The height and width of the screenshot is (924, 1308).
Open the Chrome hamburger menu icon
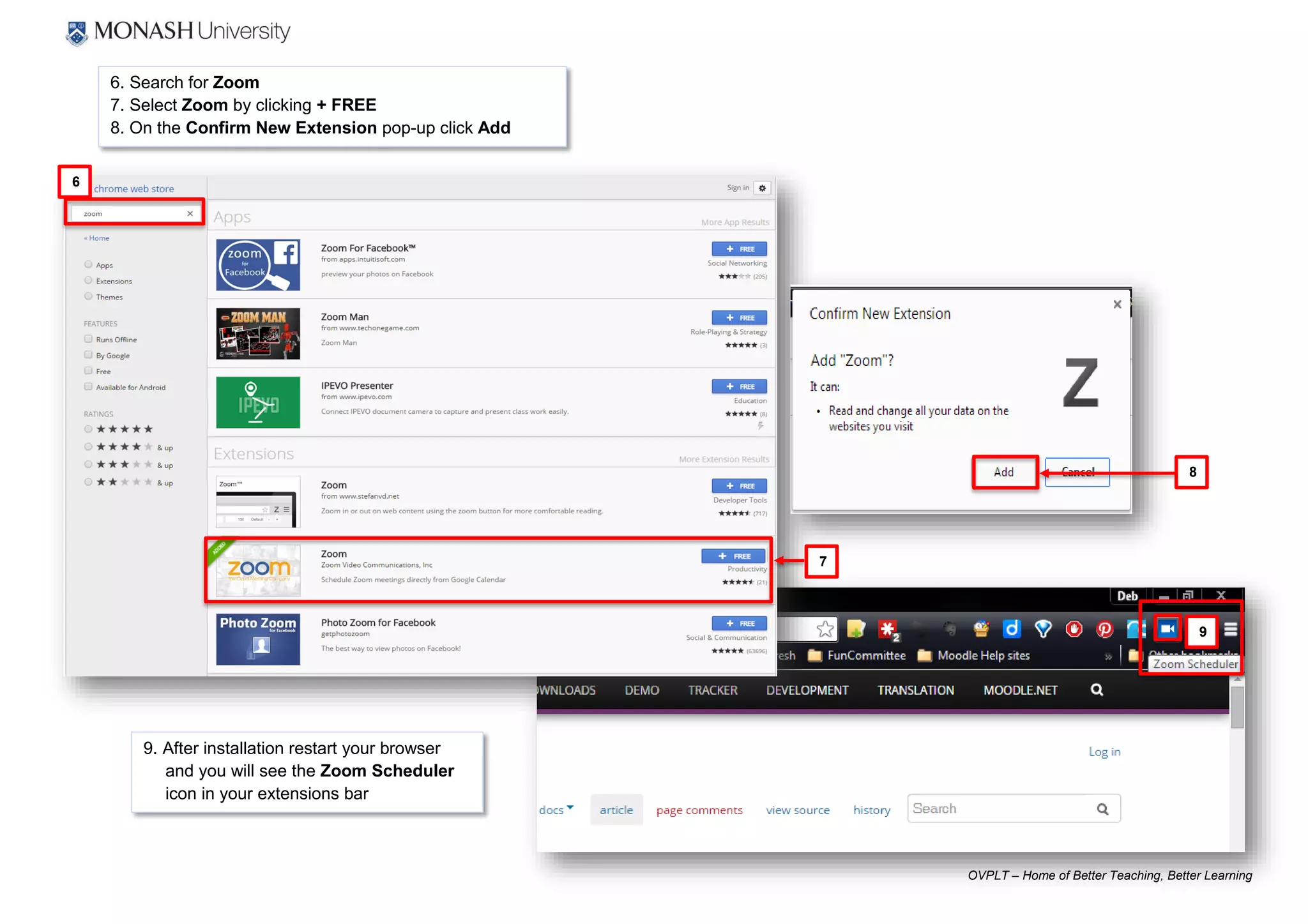1231,629
